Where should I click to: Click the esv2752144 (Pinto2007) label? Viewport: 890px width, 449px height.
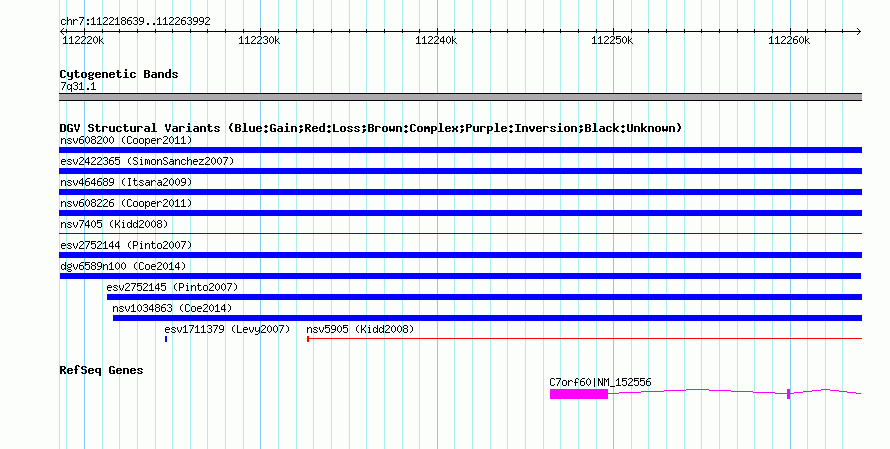pyautogui.click(x=126, y=245)
